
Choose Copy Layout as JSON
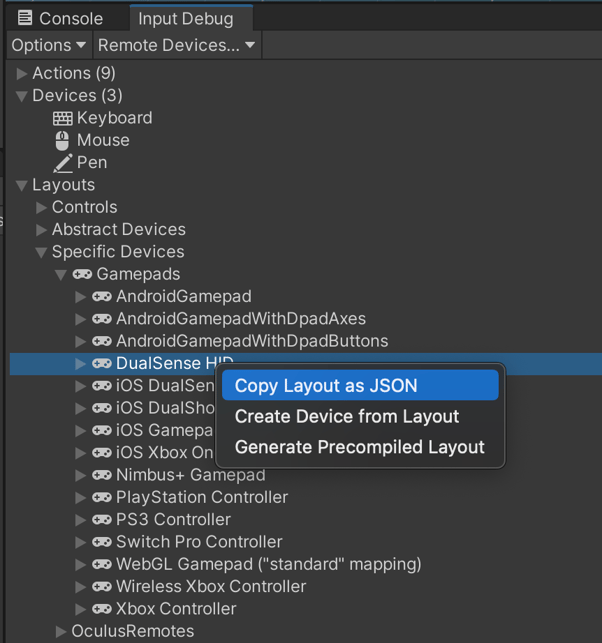tap(326, 386)
